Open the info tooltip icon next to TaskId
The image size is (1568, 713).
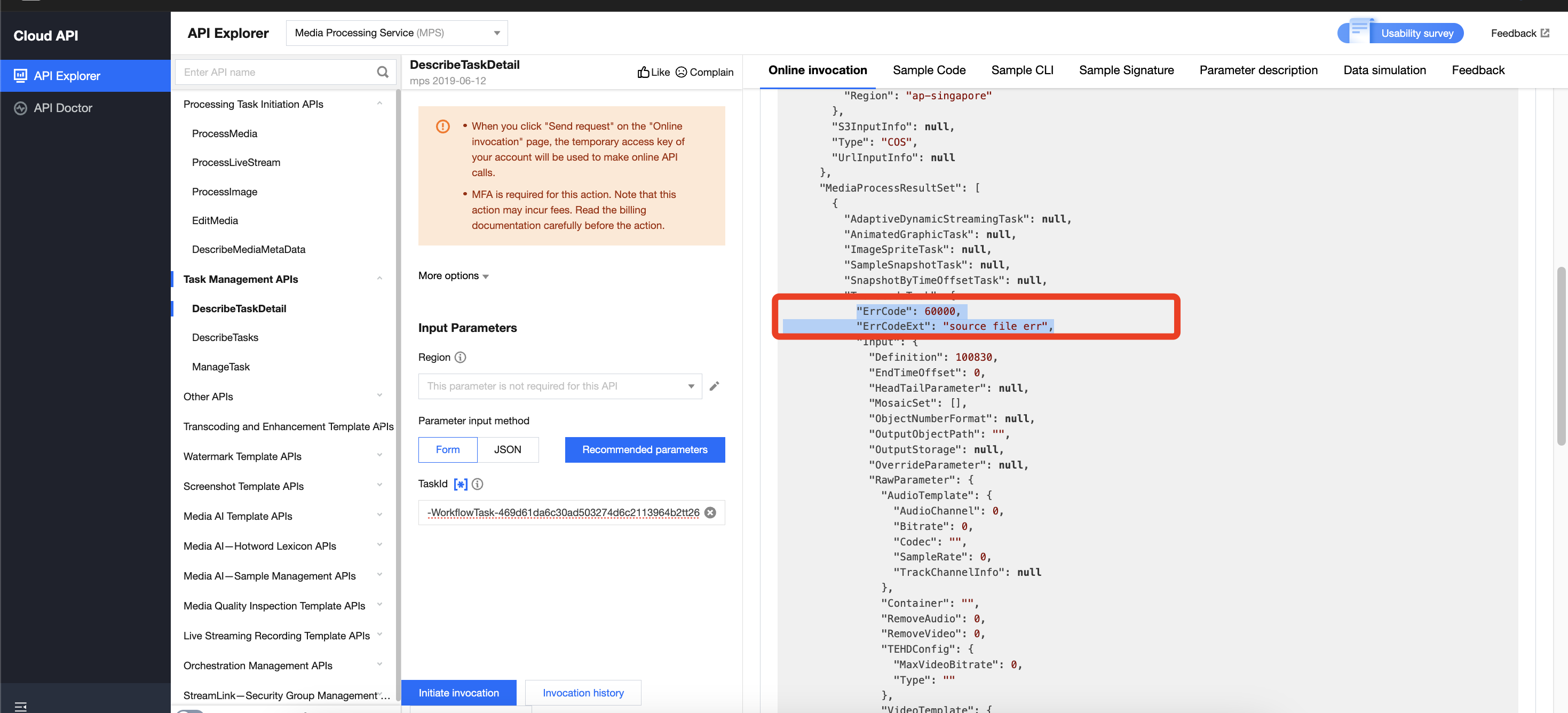tap(477, 484)
